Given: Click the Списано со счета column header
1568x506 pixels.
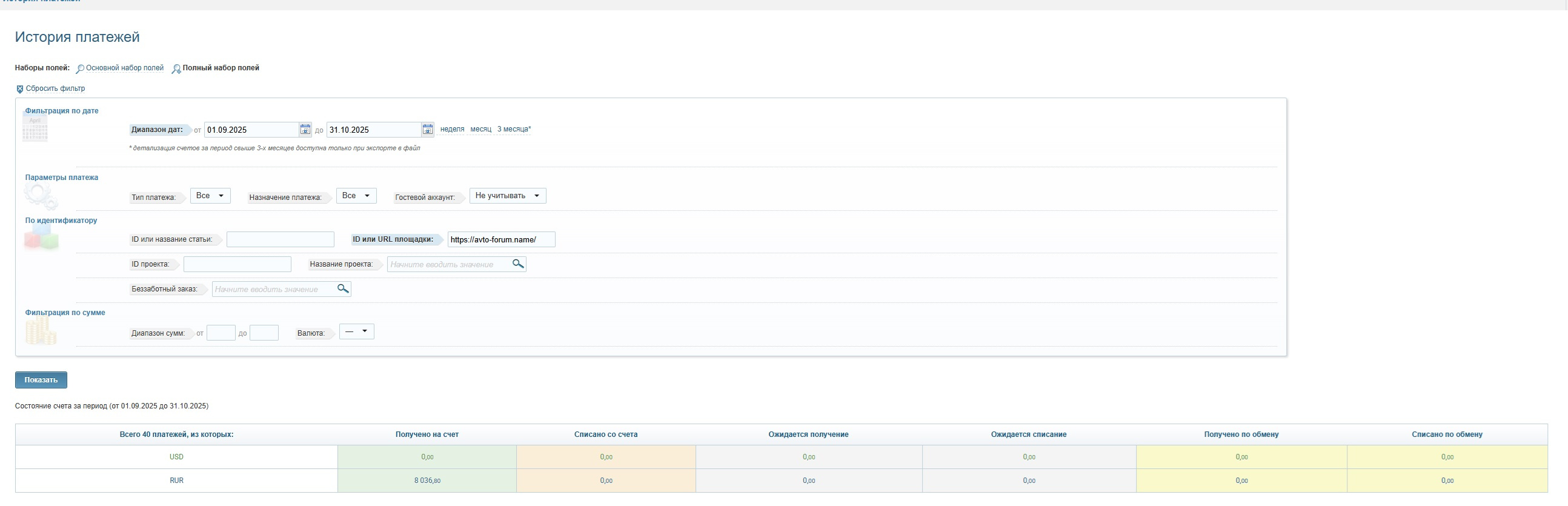Looking at the screenshot, I should point(606,434).
